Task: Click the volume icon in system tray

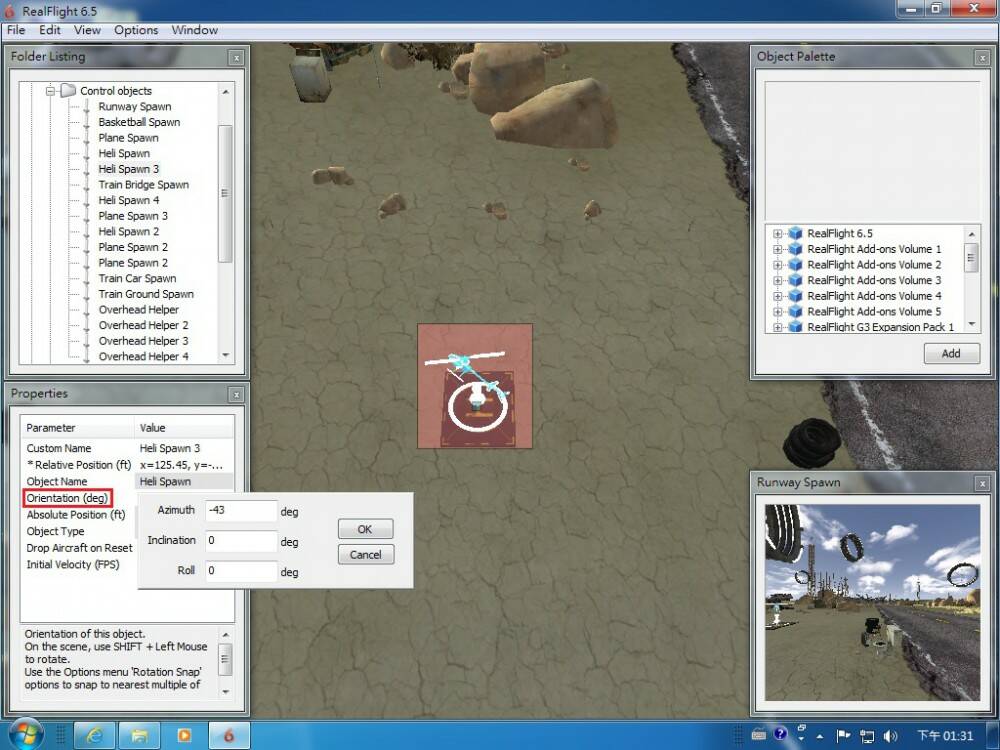Action: [891, 737]
